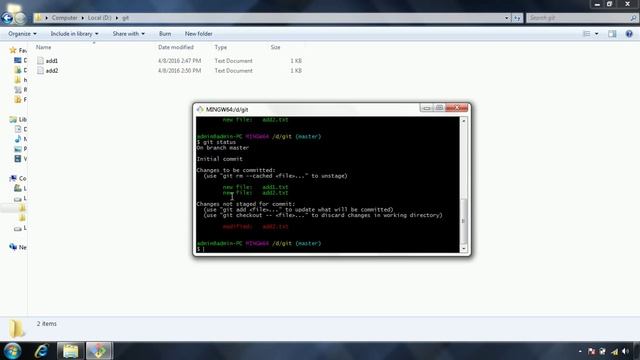The height and width of the screenshot is (360, 640).
Task: Click the '$ git status' command line
Action: (216, 142)
